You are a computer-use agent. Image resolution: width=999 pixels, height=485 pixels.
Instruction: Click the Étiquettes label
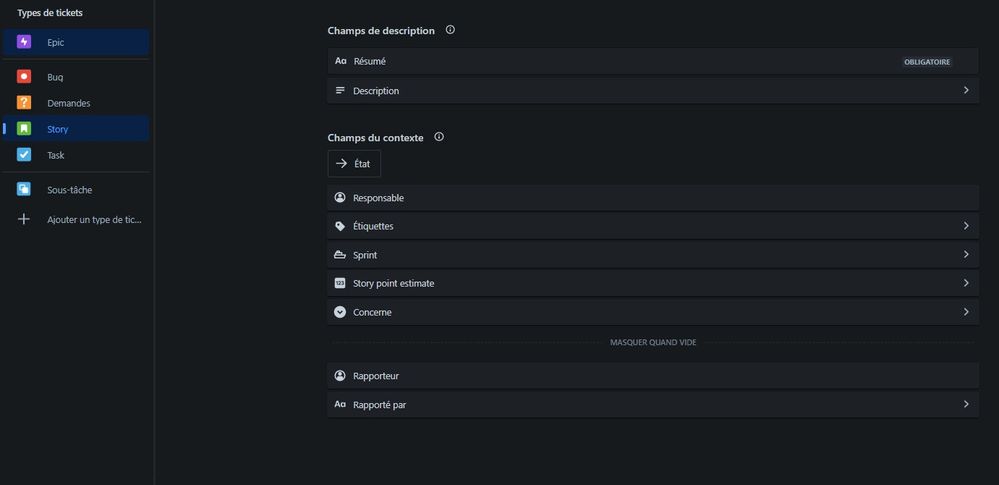click(x=373, y=226)
